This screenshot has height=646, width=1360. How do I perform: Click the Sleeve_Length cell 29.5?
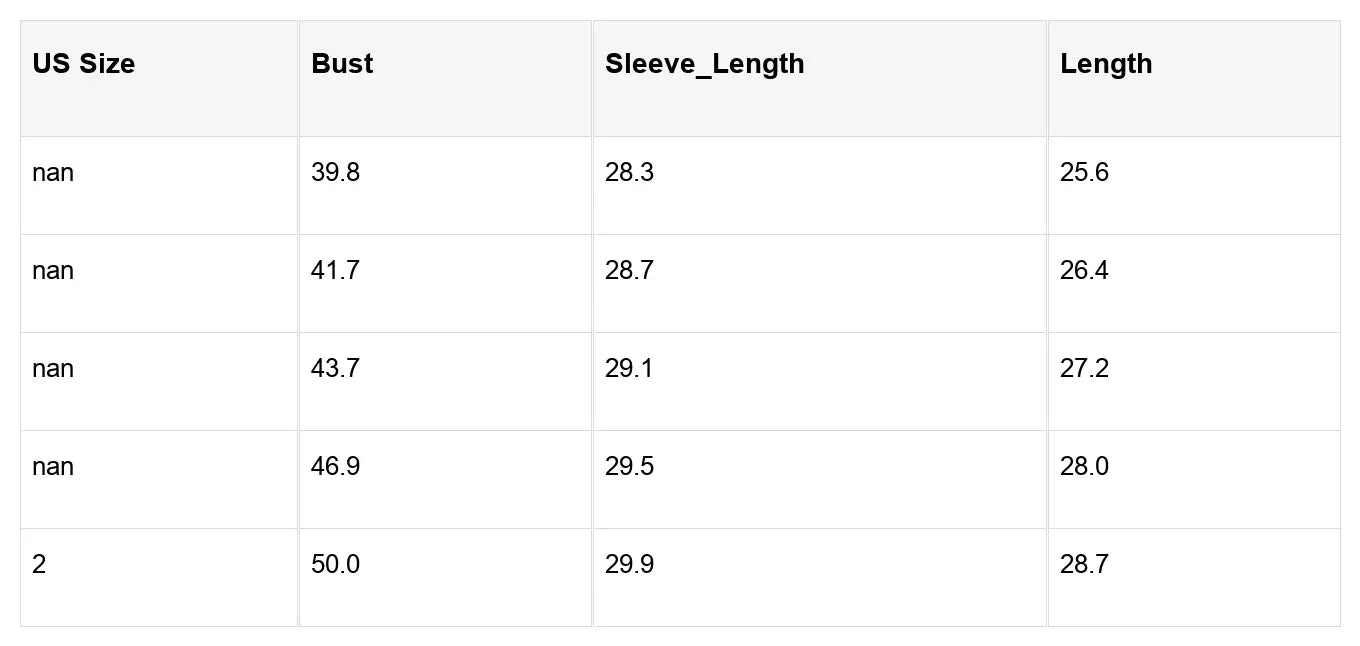click(629, 467)
